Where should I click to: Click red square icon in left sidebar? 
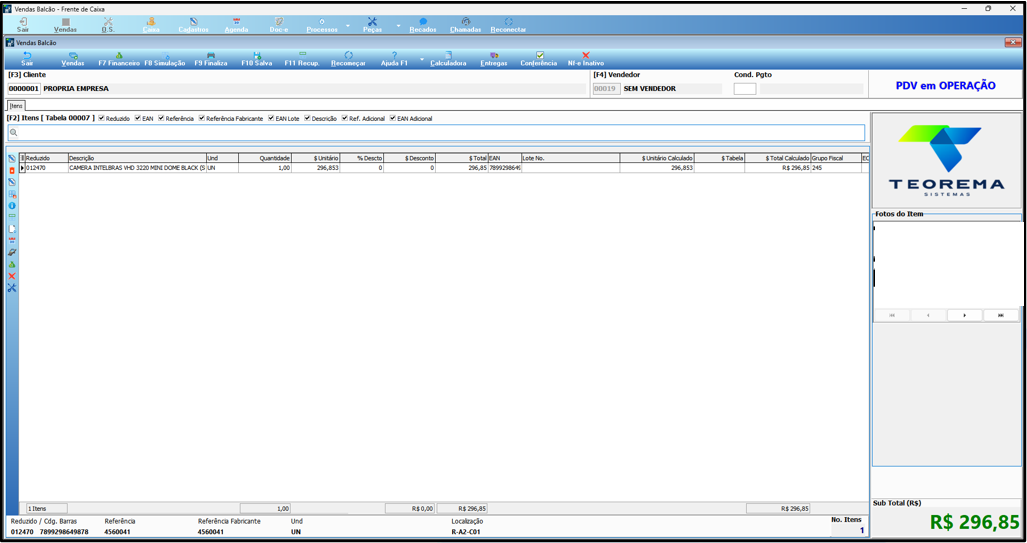point(12,170)
